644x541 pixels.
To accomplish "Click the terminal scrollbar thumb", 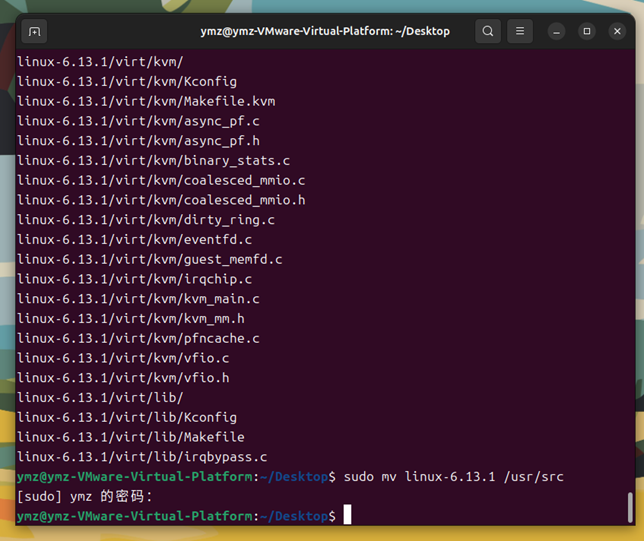I will 630,507.
